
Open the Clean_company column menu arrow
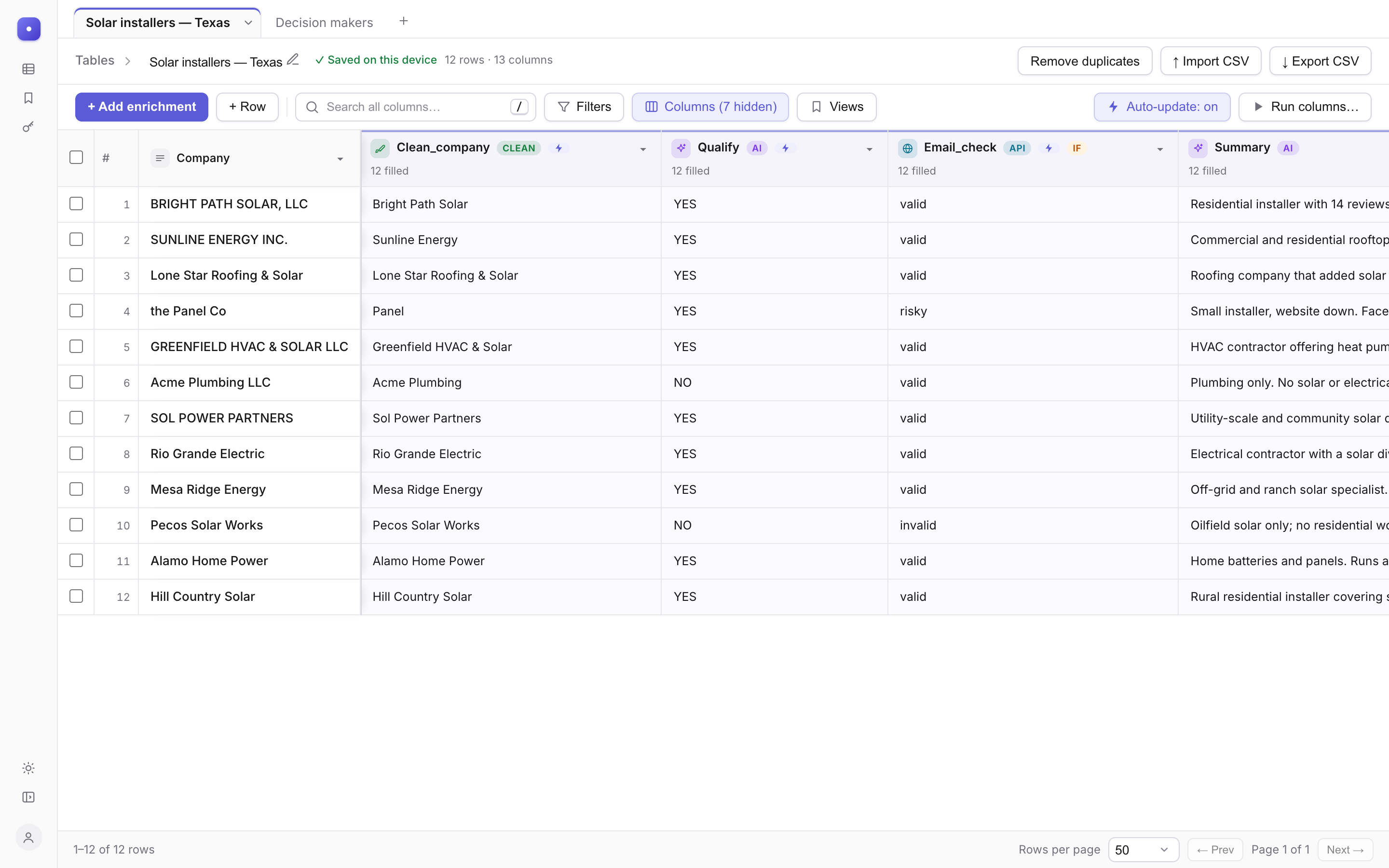tap(643, 149)
